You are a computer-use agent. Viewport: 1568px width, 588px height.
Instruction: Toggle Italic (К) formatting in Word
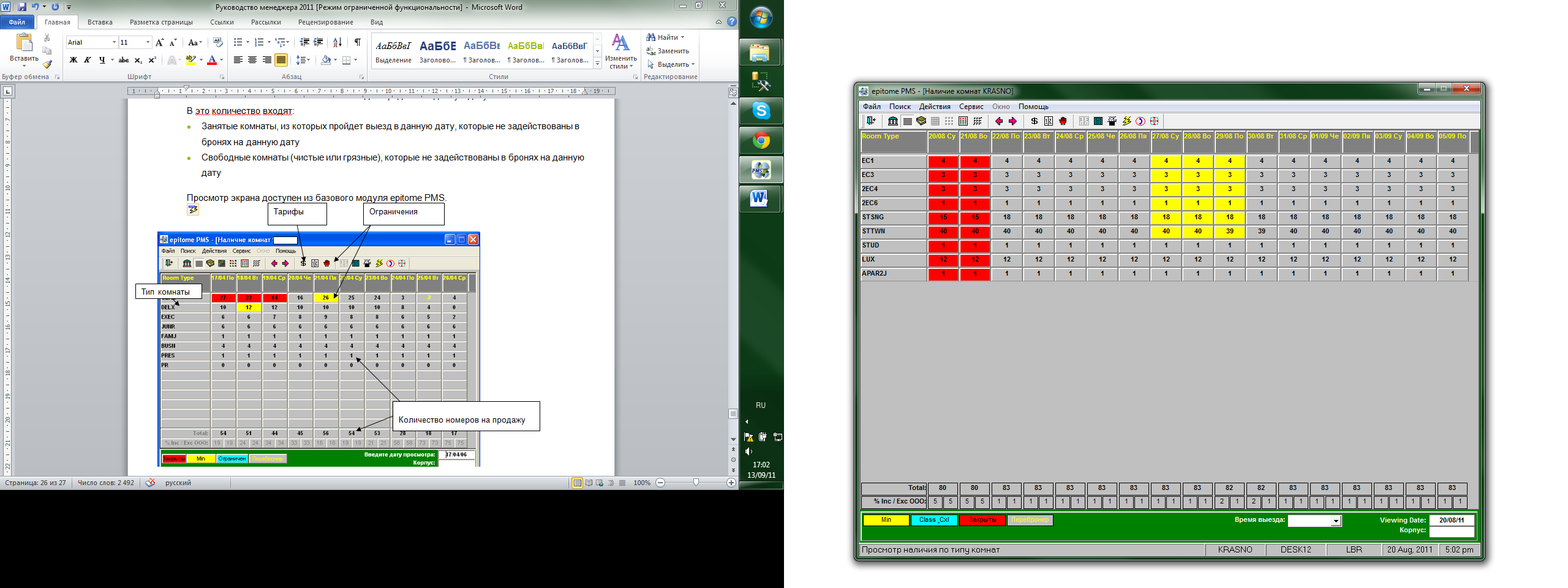[x=88, y=60]
